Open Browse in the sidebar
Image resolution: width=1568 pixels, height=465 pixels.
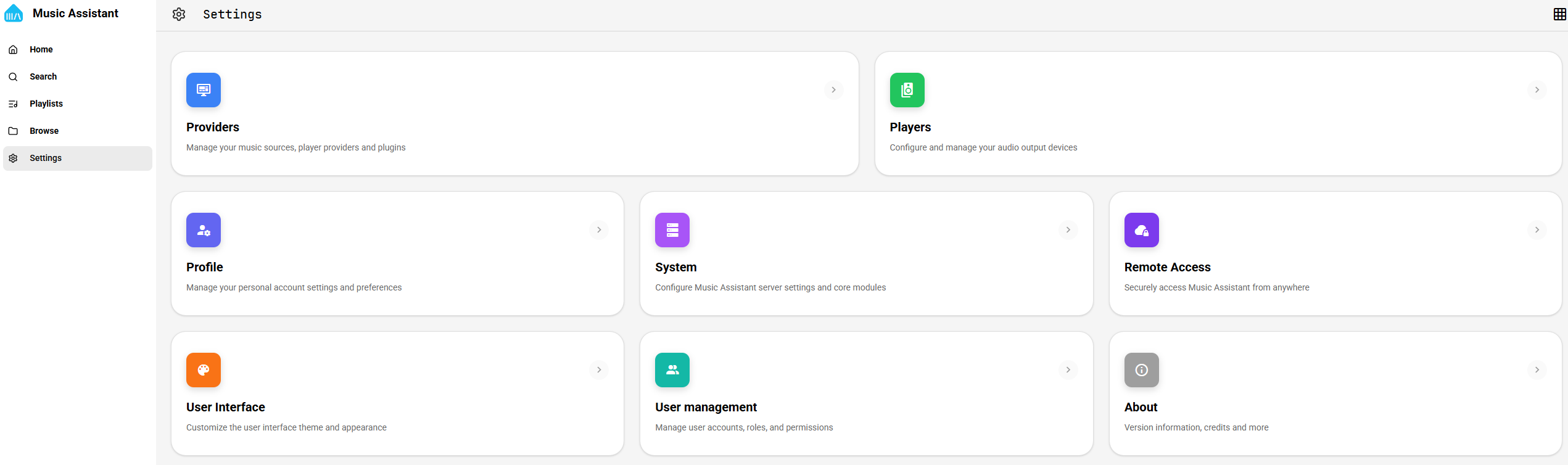44,131
